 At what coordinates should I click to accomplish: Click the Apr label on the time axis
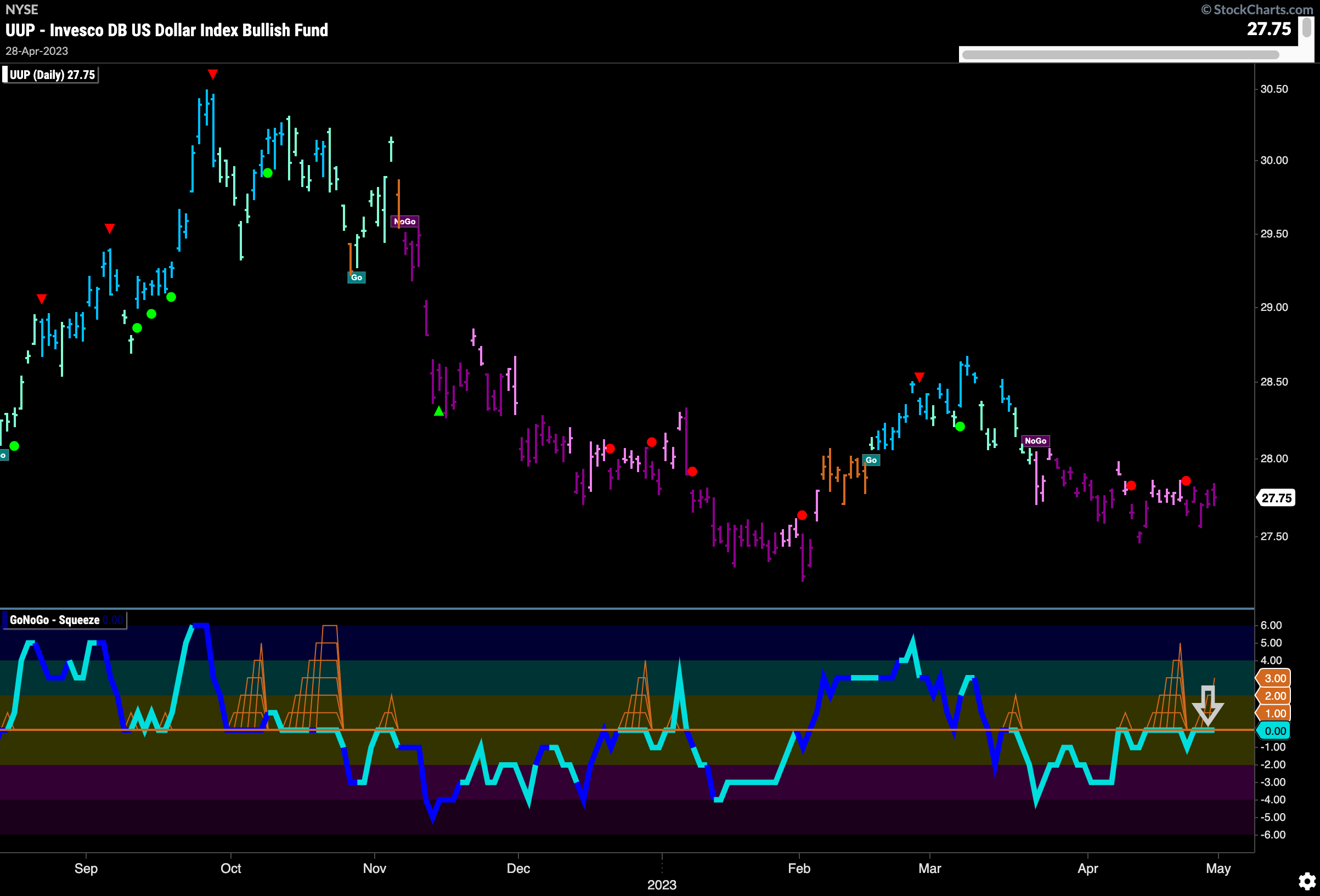tap(1088, 868)
